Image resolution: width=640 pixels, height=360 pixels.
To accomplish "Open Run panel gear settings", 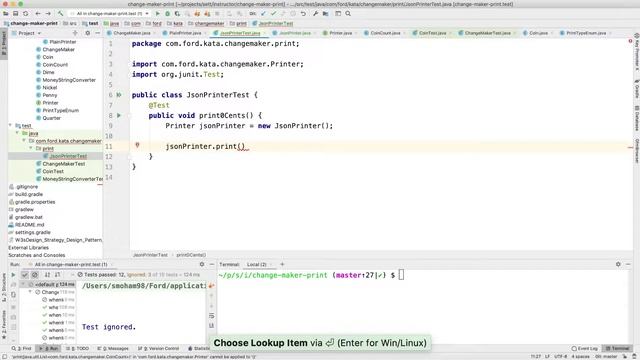I will (202, 264).
